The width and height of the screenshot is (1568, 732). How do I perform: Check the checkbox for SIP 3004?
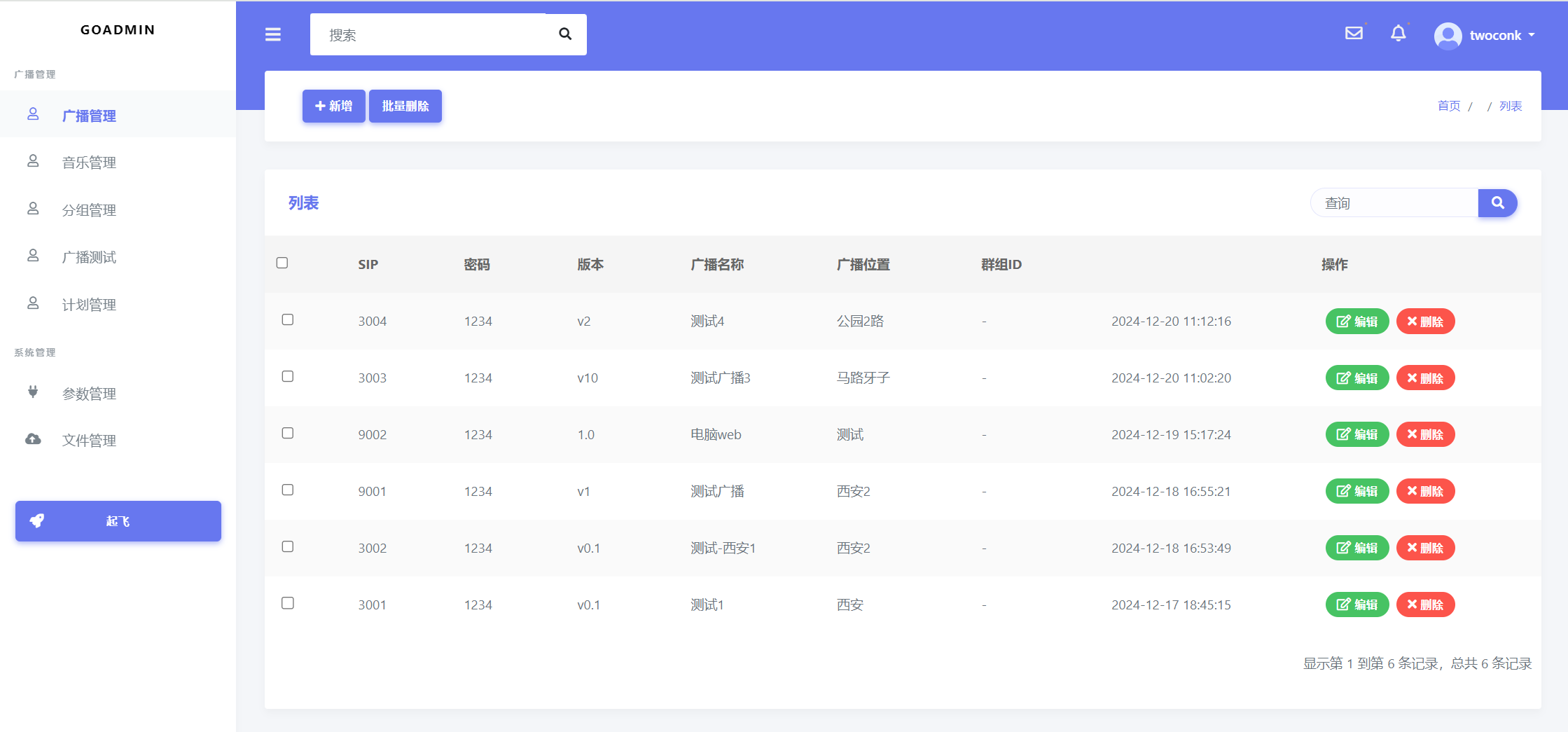click(287, 319)
